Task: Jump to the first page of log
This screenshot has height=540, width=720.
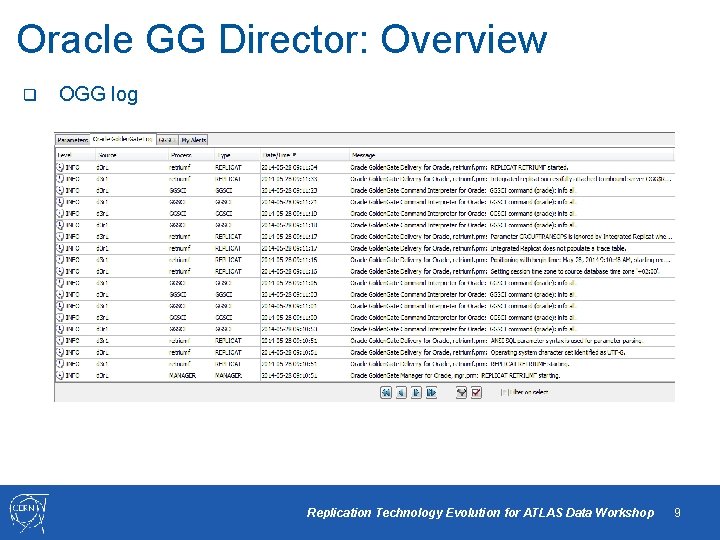Action: tap(386, 393)
